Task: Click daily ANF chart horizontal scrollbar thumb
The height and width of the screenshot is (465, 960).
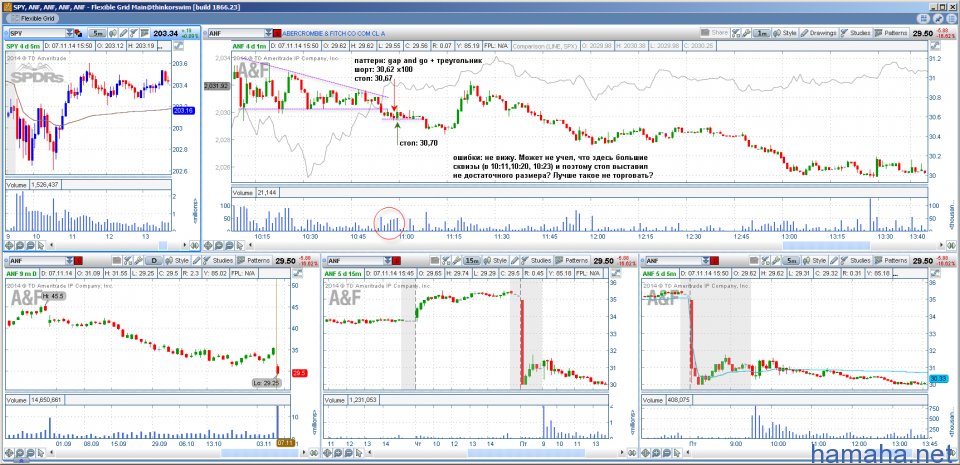Action: tap(259, 453)
